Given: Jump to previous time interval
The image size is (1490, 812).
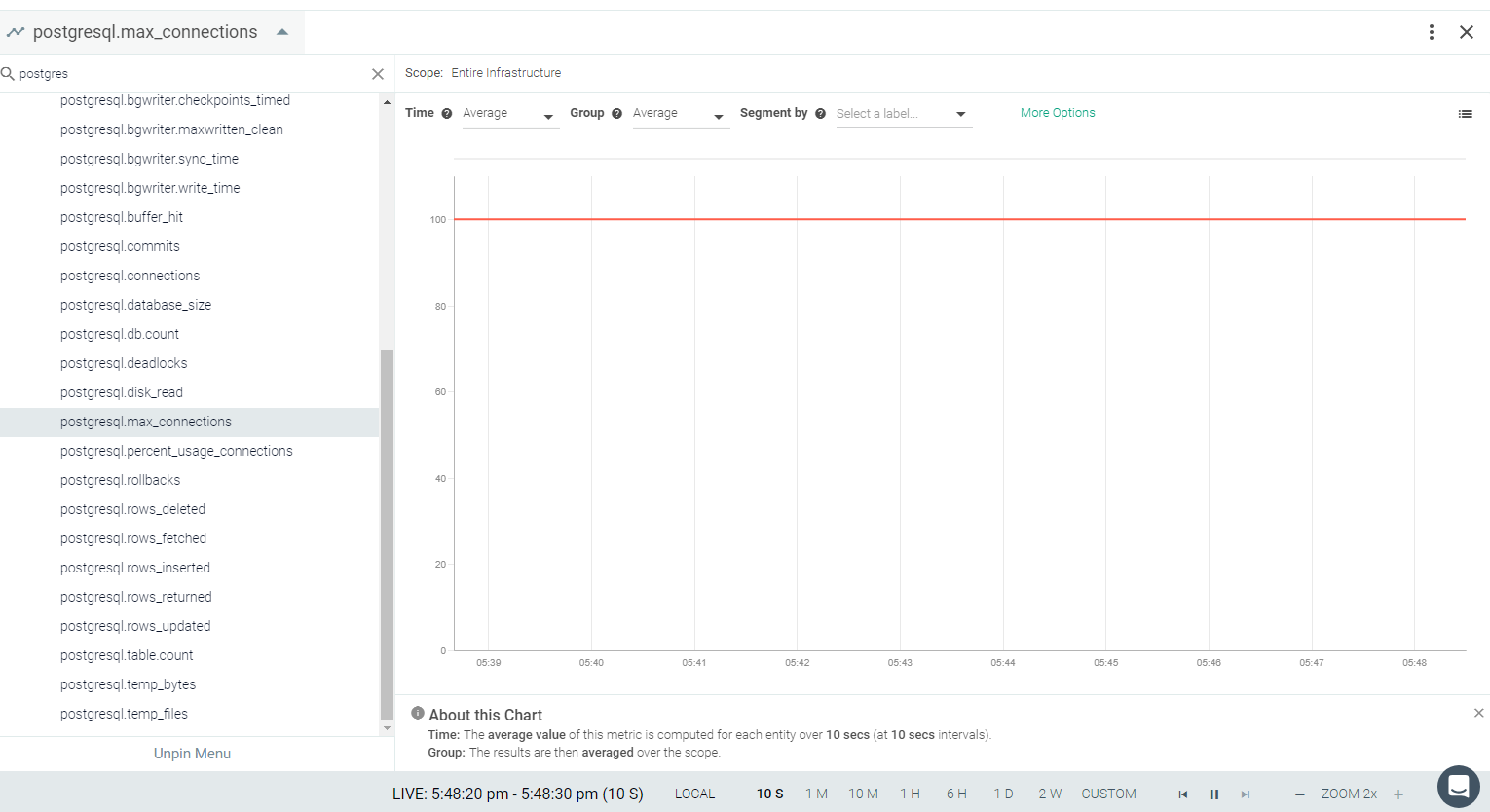Looking at the screenshot, I should coord(1183,794).
